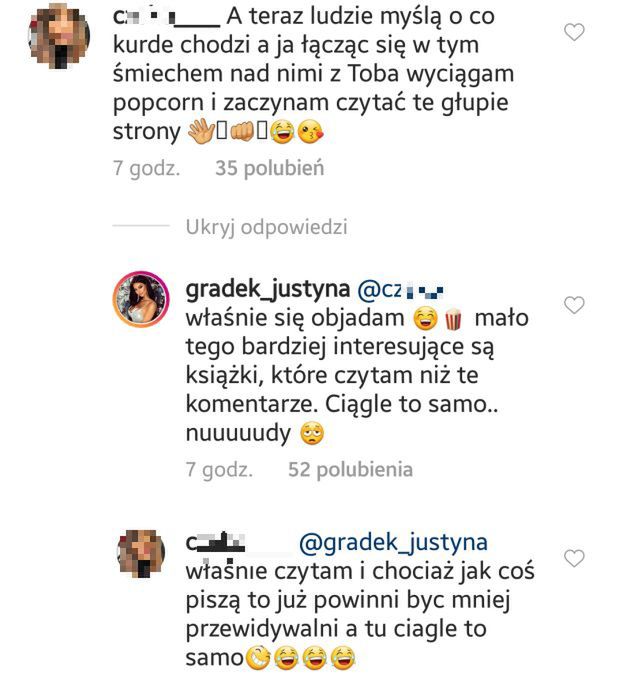623x681 pixels.
Task: View the 35 polubień likes list
Action: tap(270, 169)
